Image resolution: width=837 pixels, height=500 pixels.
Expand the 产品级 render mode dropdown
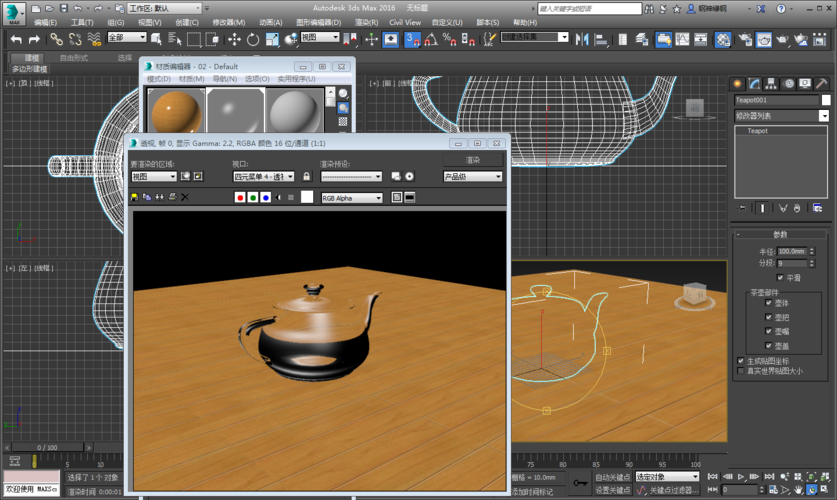click(x=472, y=177)
